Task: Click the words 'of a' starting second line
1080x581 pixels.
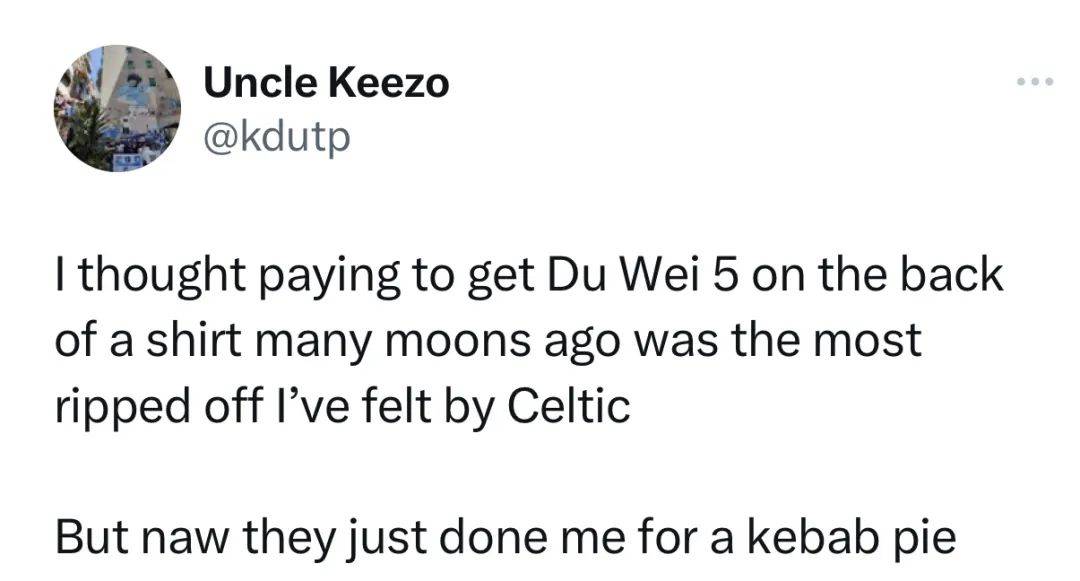Action: [94, 340]
